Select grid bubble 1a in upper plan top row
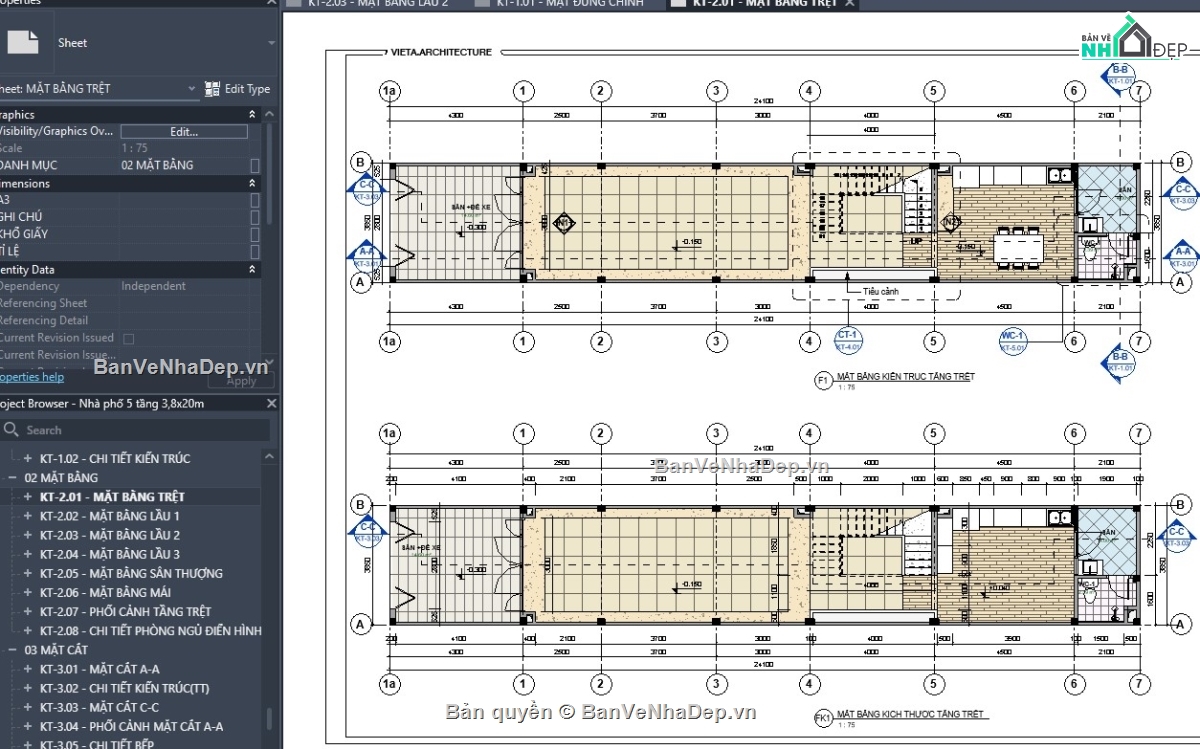The width and height of the screenshot is (1200, 749). pyautogui.click(x=390, y=92)
